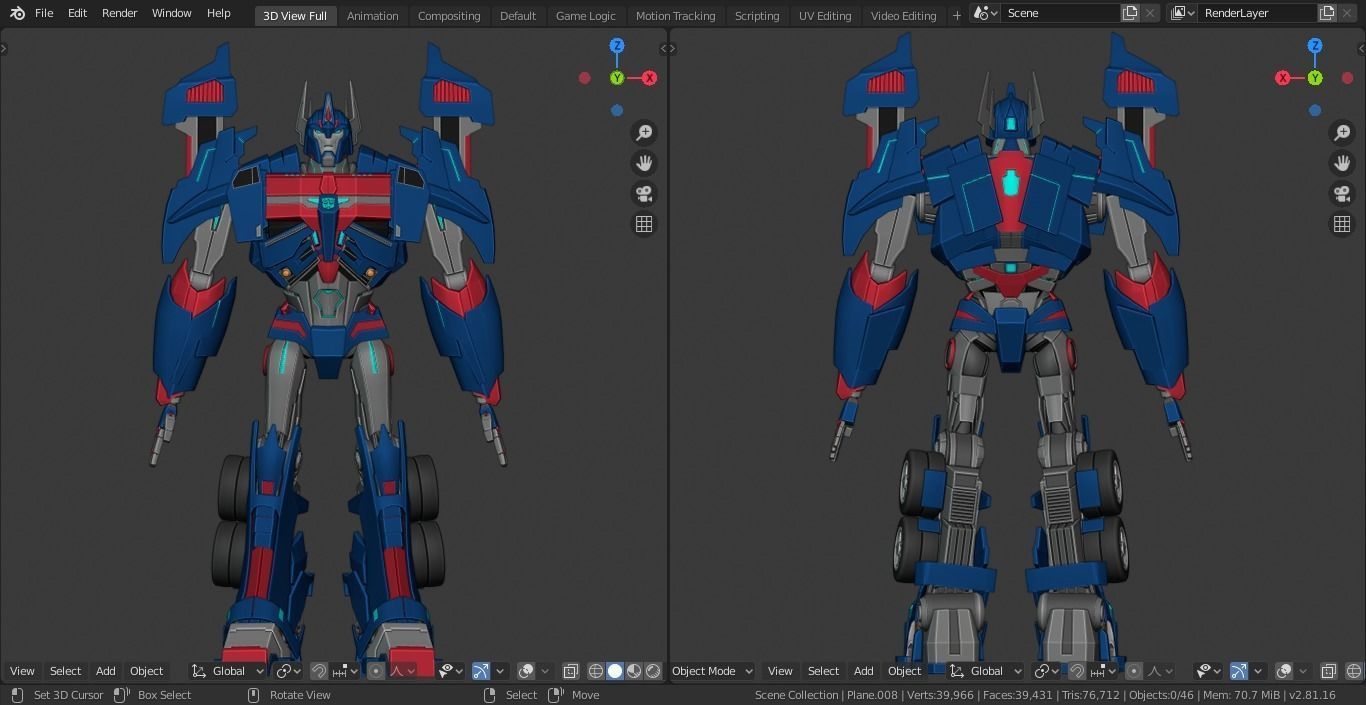Open left viewport Select menu
The image size is (1366, 705).
tap(66, 671)
